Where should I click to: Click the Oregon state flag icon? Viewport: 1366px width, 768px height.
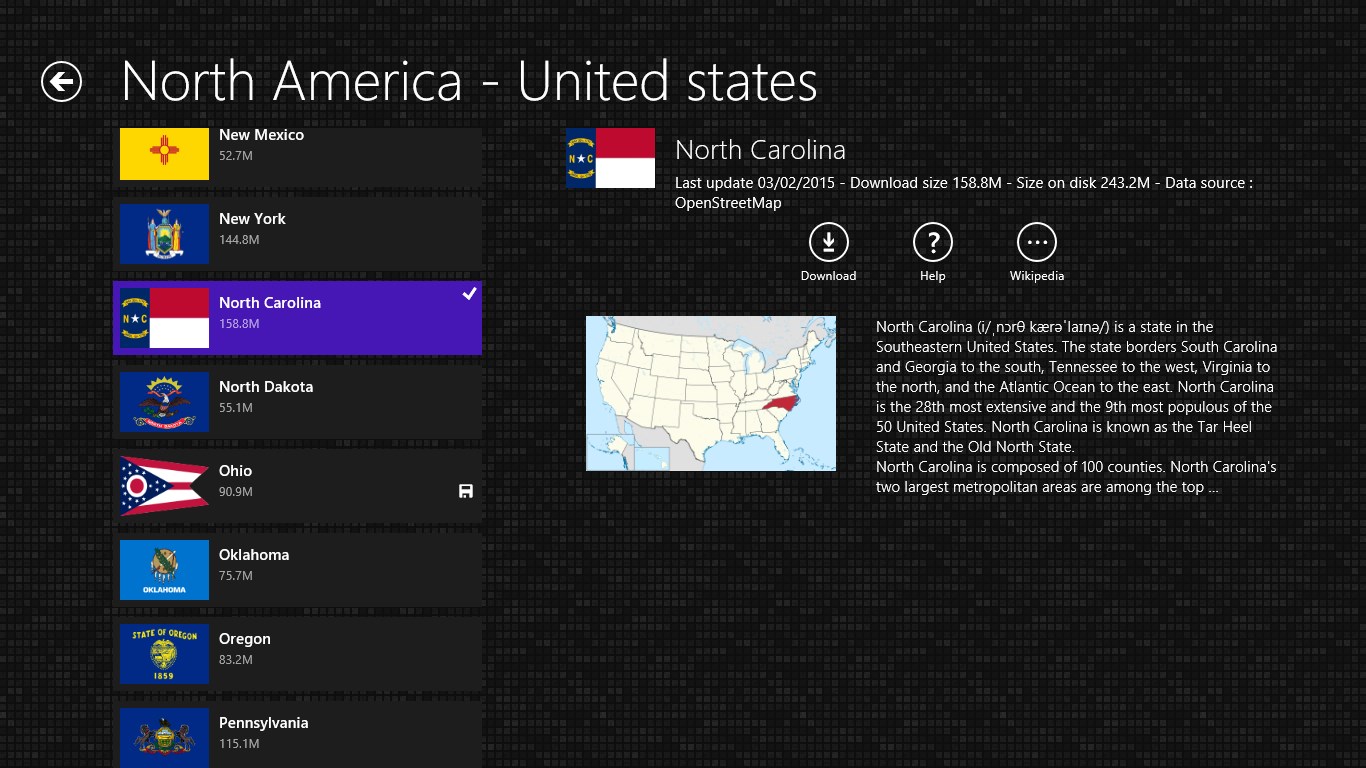click(164, 654)
